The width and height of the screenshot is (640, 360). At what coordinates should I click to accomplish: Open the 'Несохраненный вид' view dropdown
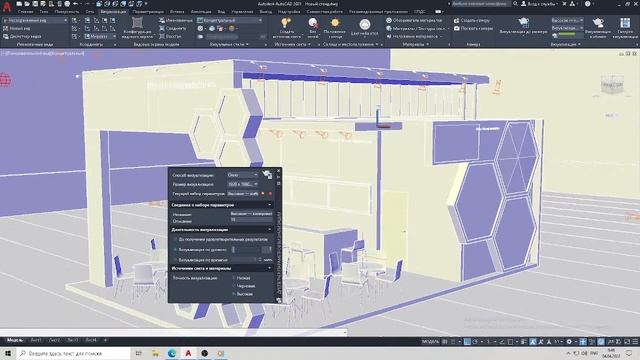(35, 20)
